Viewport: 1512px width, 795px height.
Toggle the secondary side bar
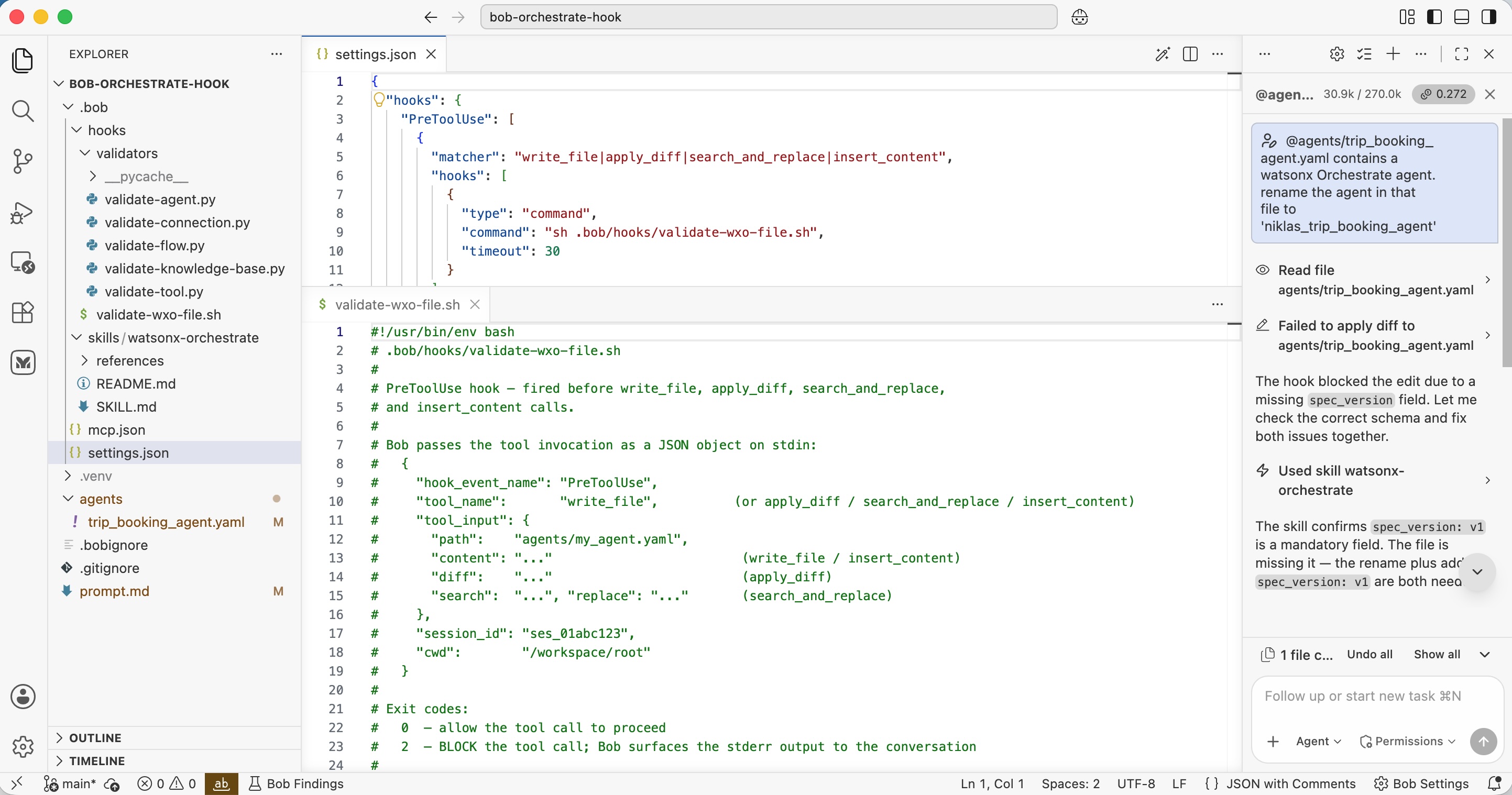[x=1488, y=17]
